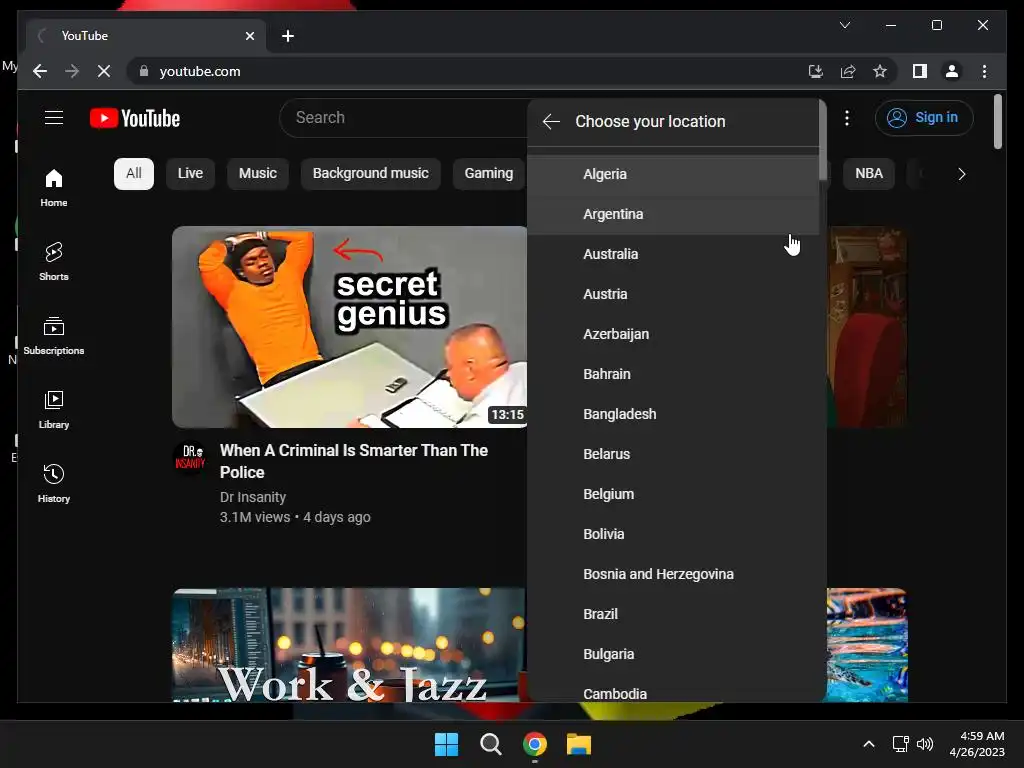This screenshot has width=1024, height=768.
Task: Open the Windows Start menu
Action: tap(447, 744)
